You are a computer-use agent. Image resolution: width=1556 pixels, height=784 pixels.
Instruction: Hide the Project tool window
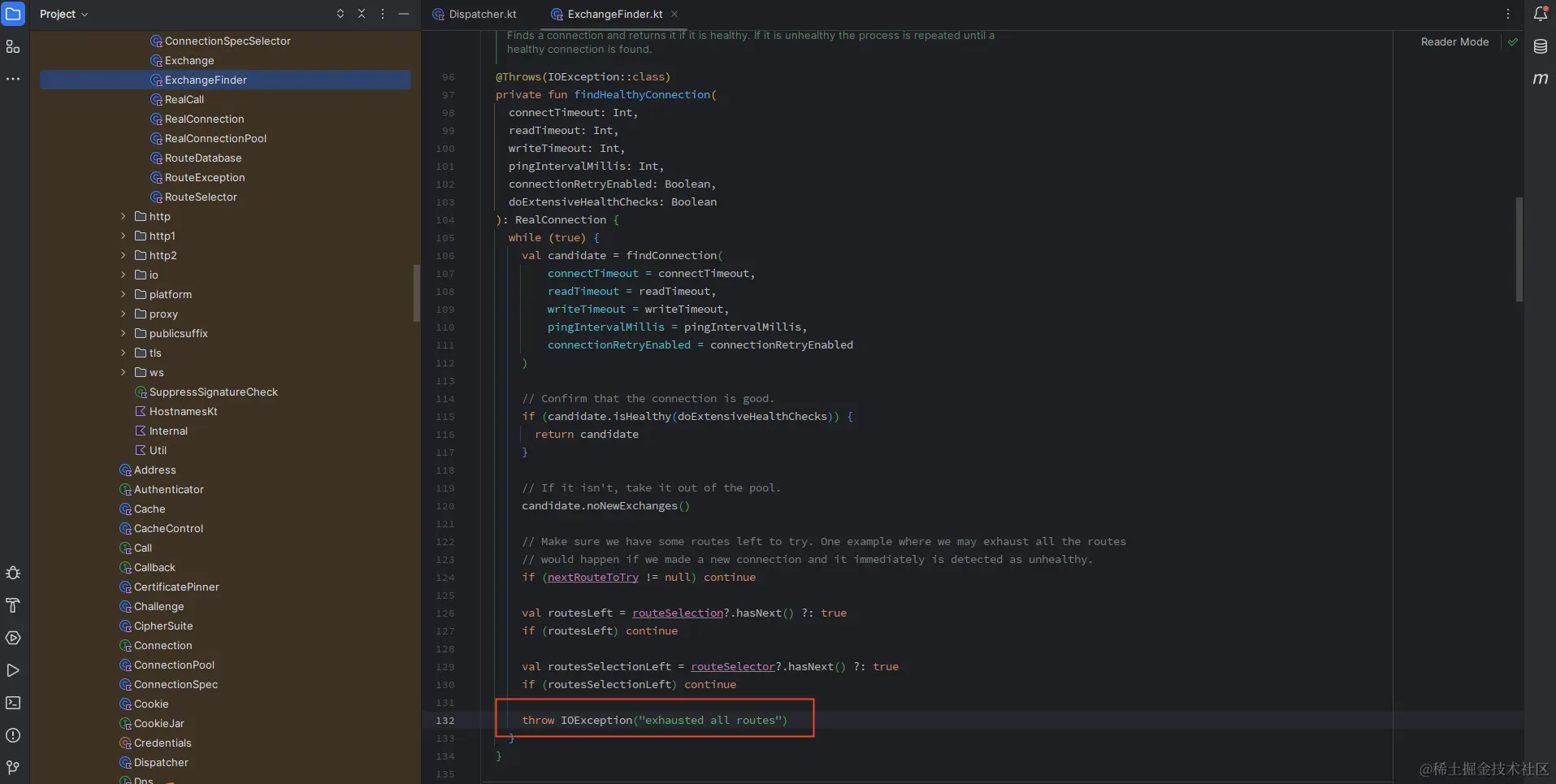[x=404, y=14]
